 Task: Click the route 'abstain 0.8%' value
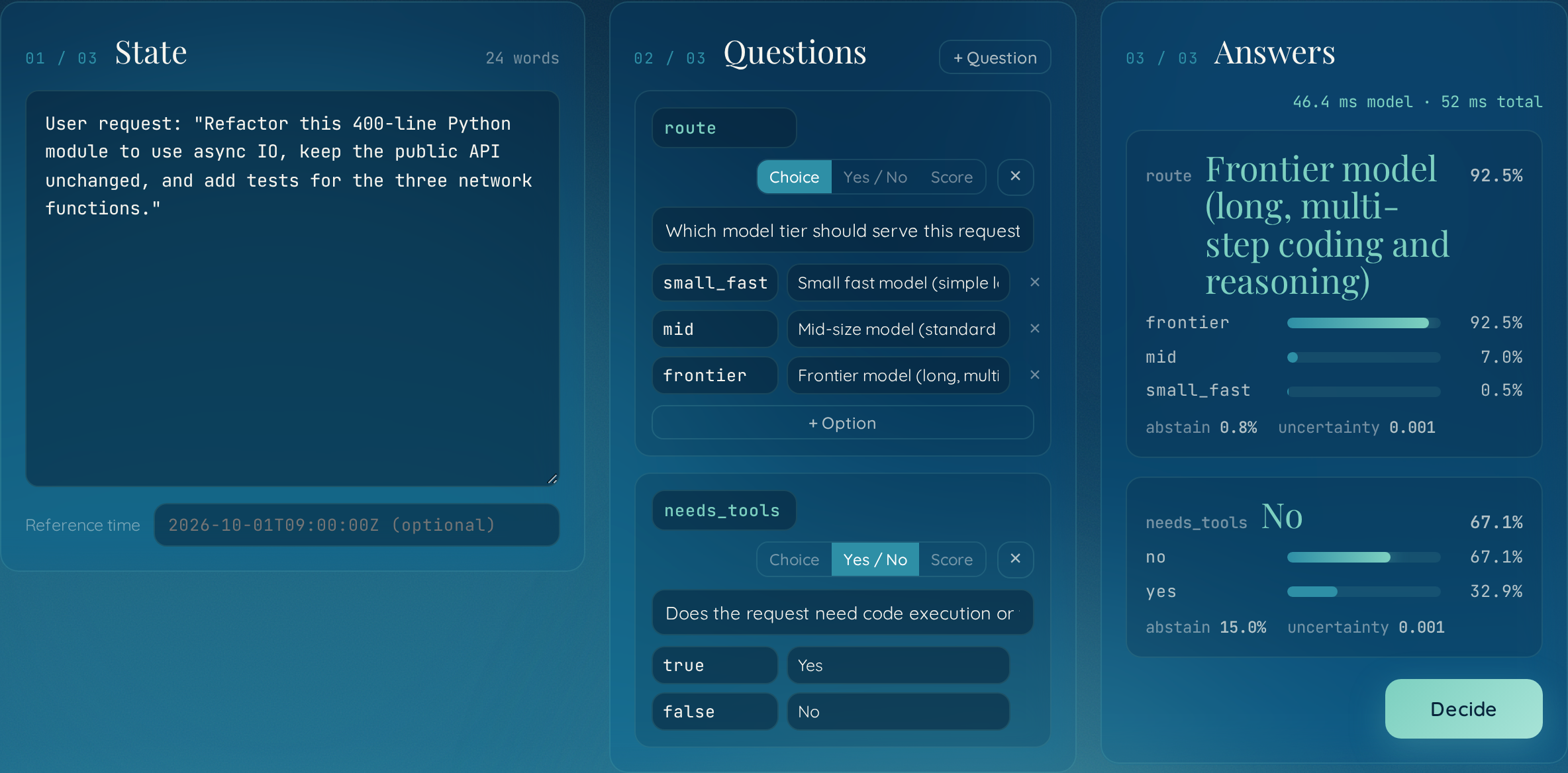pyautogui.click(x=1201, y=428)
